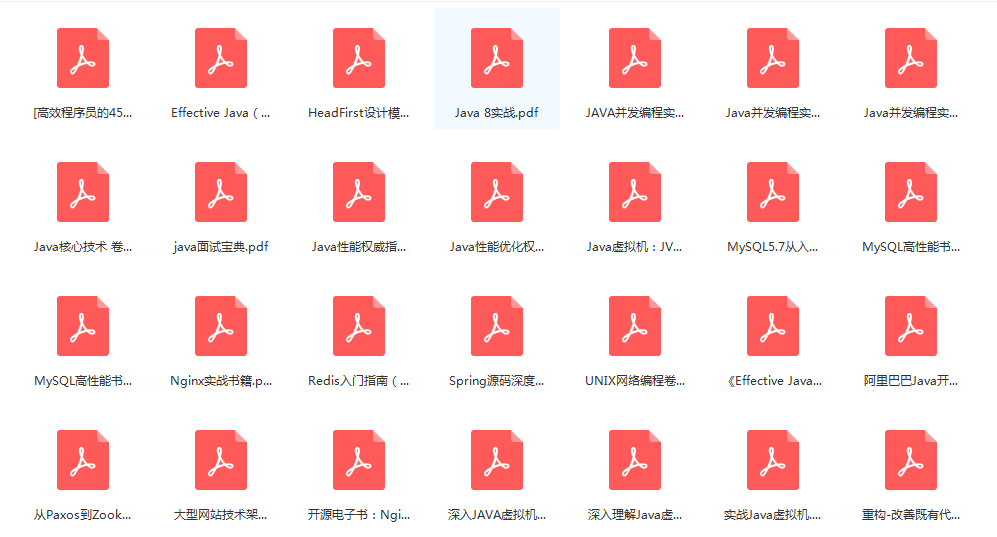997x537 pixels.
Task: Click the Effective Java ( ... PDF icon
Action: pos(221,58)
